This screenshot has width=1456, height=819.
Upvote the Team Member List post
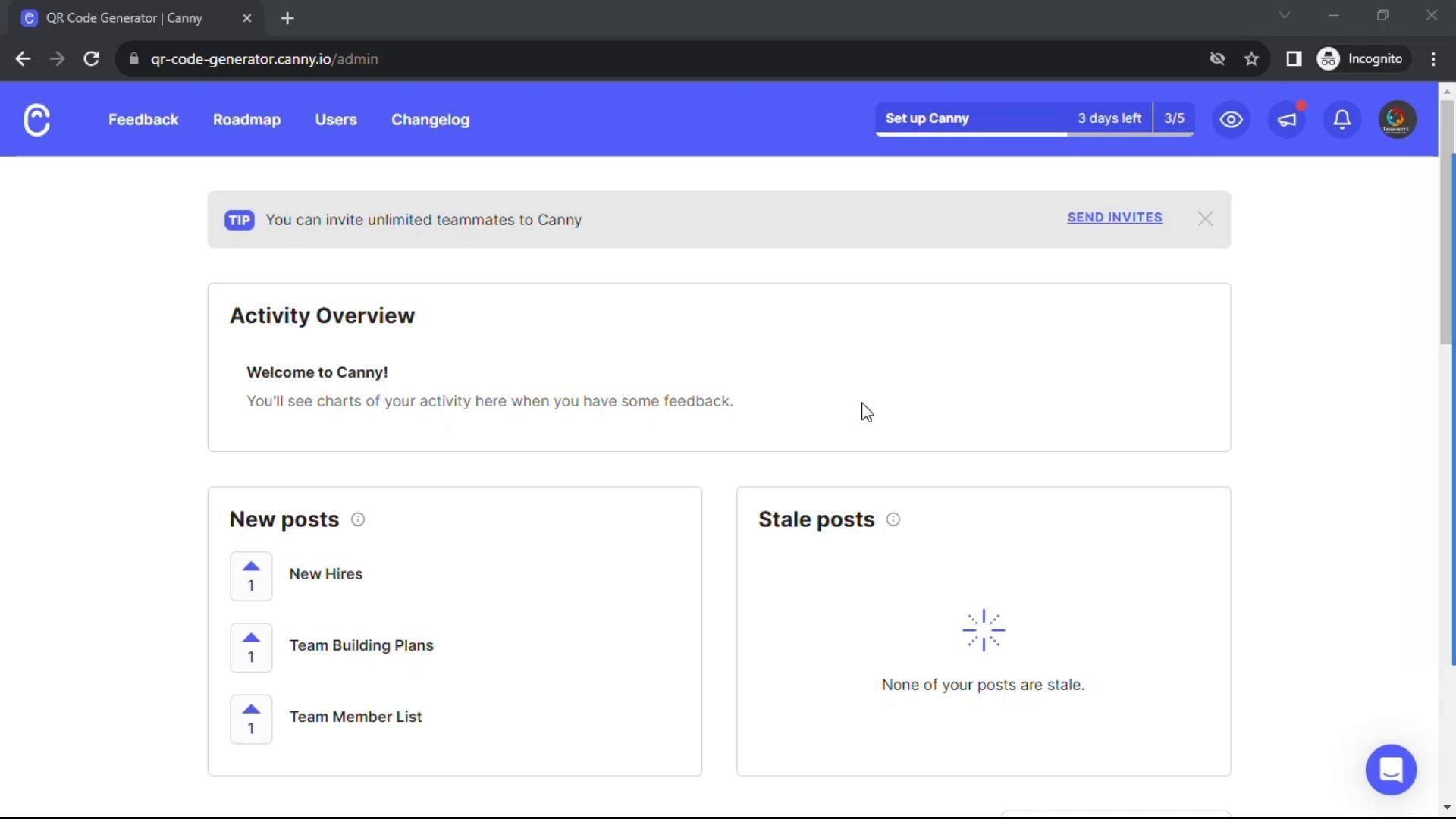(251, 719)
